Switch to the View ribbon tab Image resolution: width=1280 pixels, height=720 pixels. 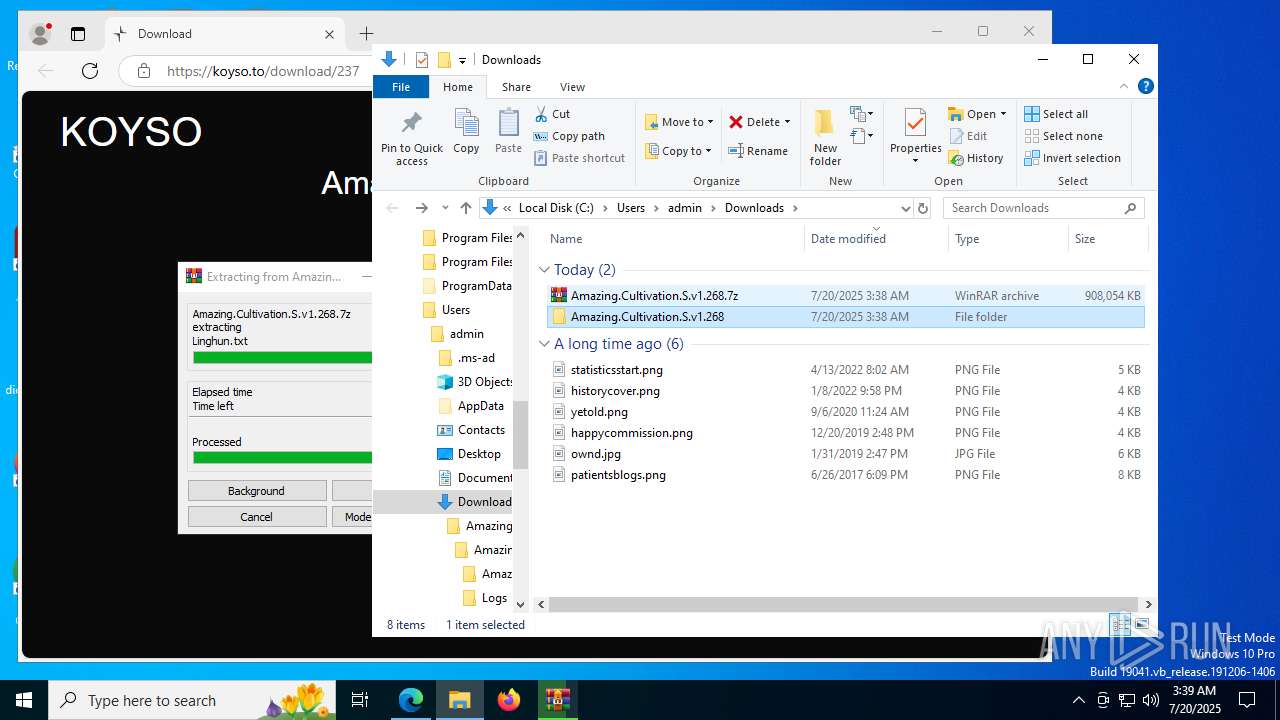(572, 87)
